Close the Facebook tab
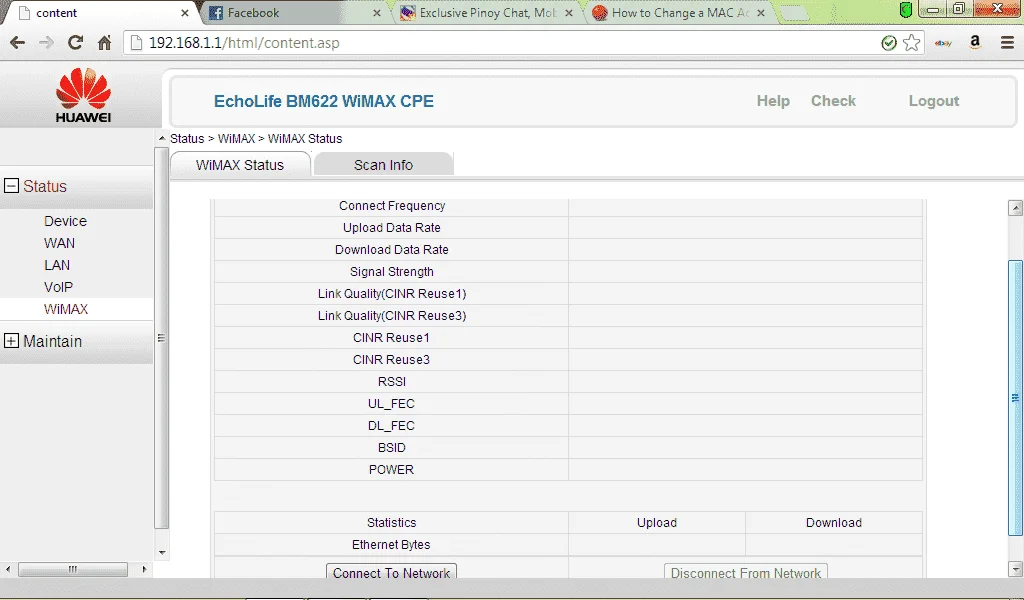 (x=377, y=13)
